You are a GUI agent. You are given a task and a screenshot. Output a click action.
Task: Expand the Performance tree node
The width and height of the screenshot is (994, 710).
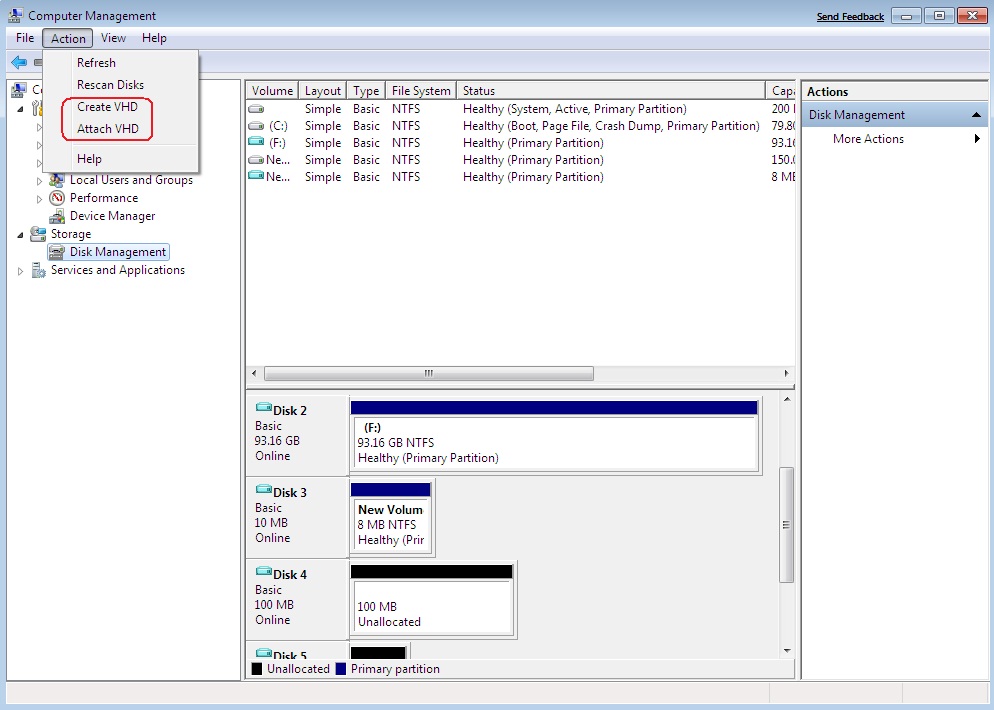(39, 198)
